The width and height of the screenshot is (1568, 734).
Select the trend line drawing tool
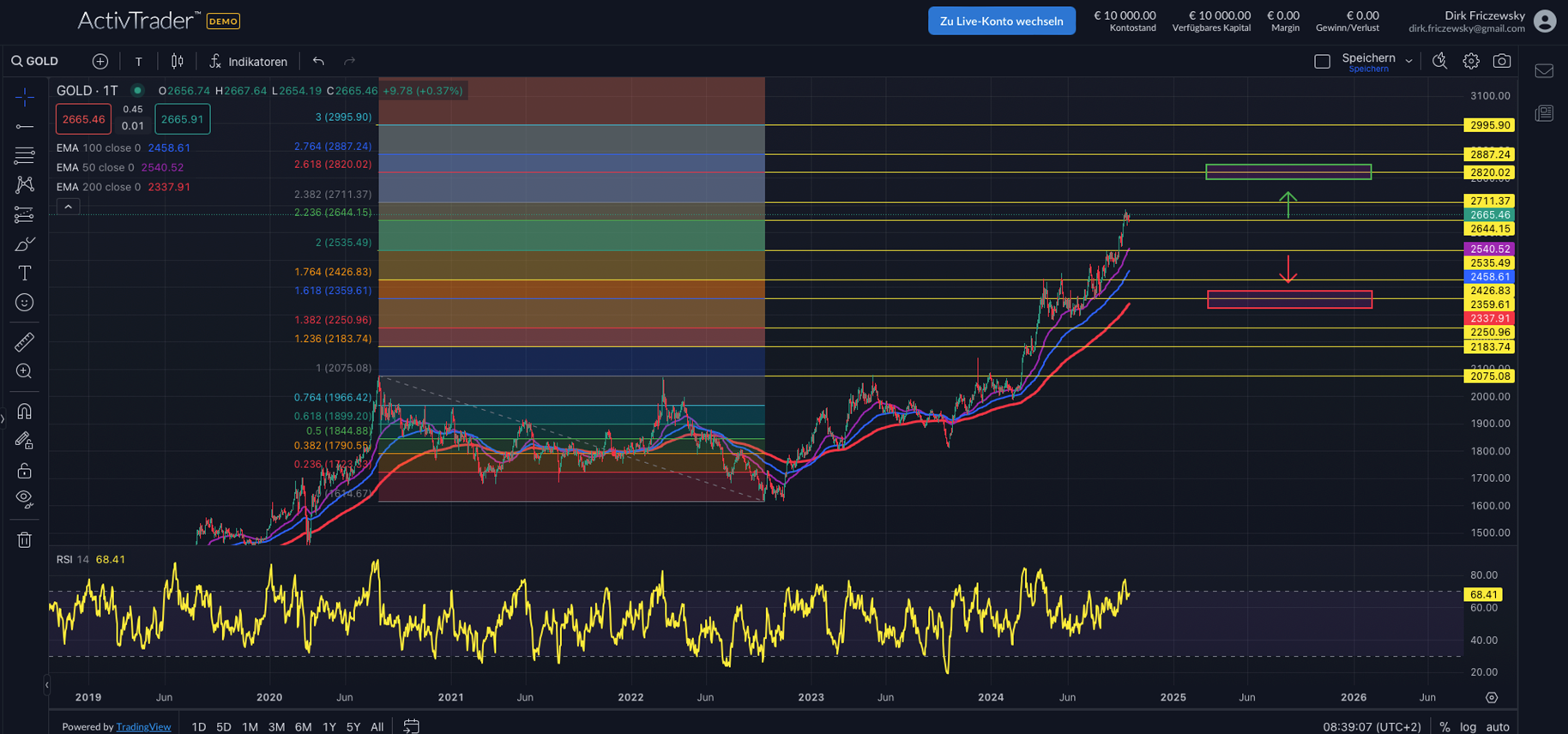coord(24,127)
